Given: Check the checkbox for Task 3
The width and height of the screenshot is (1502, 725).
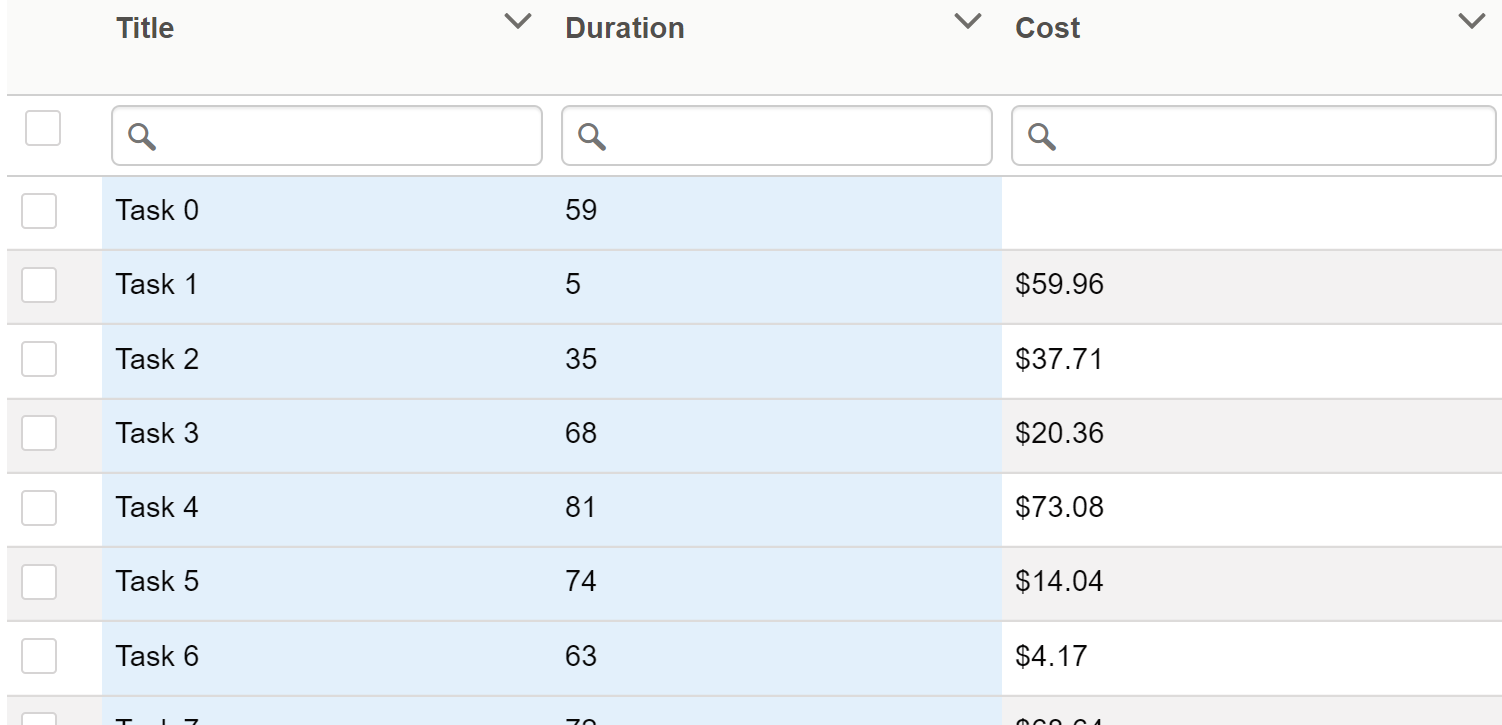Looking at the screenshot, I should coord(38,433).
